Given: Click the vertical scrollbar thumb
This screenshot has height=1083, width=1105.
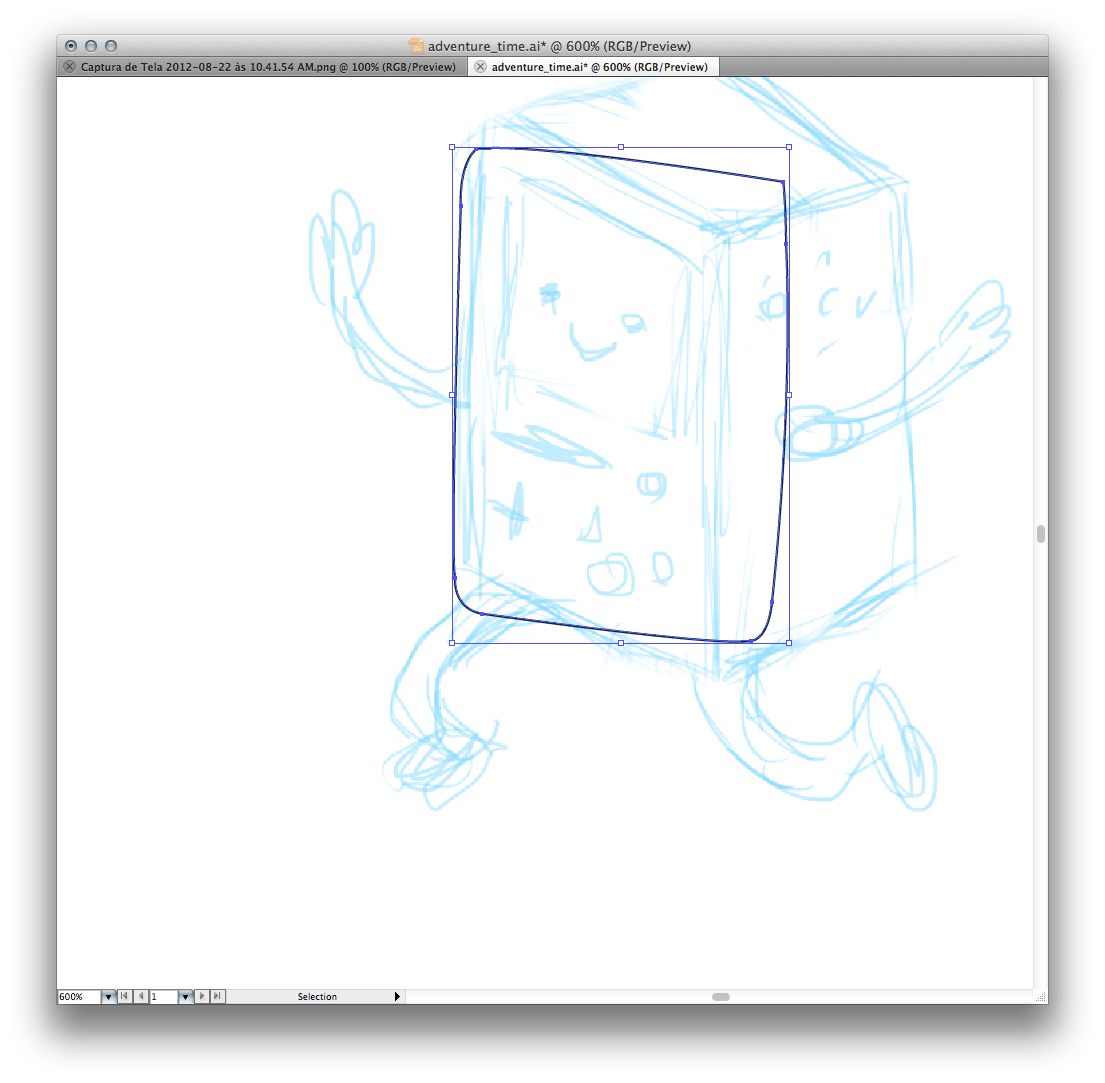Looking at the screenshot, I should 1040,533.
